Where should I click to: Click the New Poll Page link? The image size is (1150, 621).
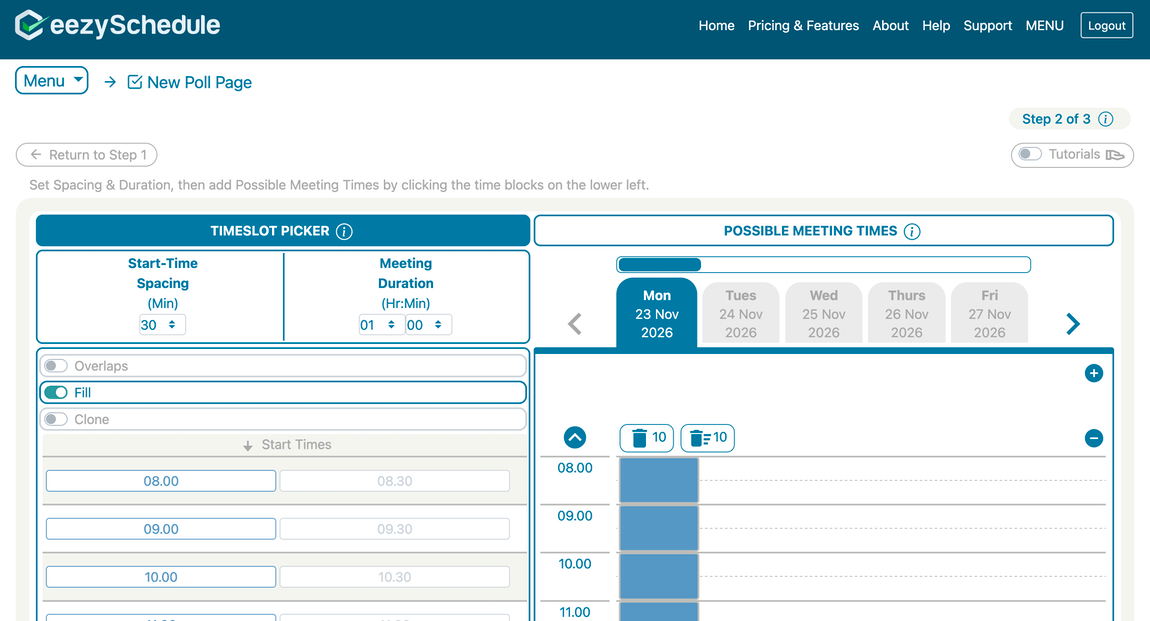coord(199,82)
